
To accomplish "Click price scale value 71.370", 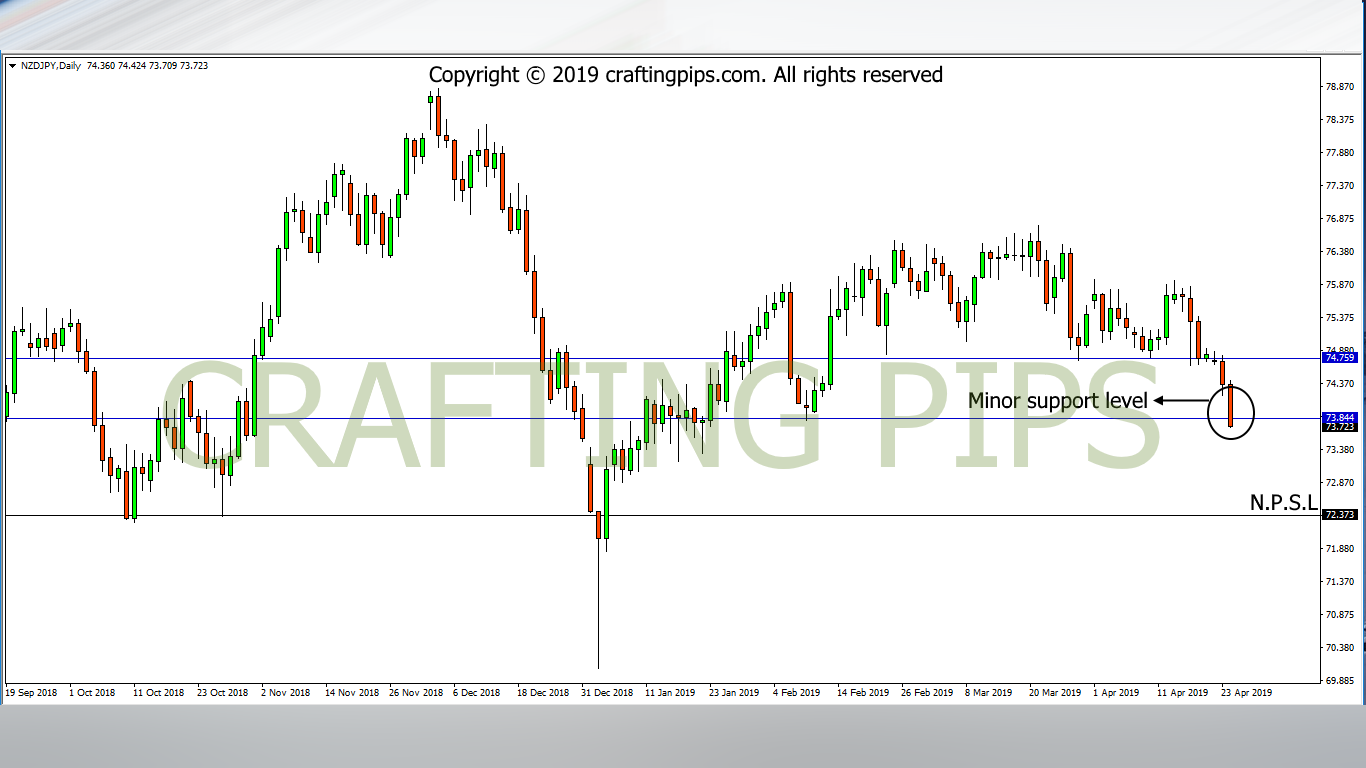I will (x=1339, y=582).
